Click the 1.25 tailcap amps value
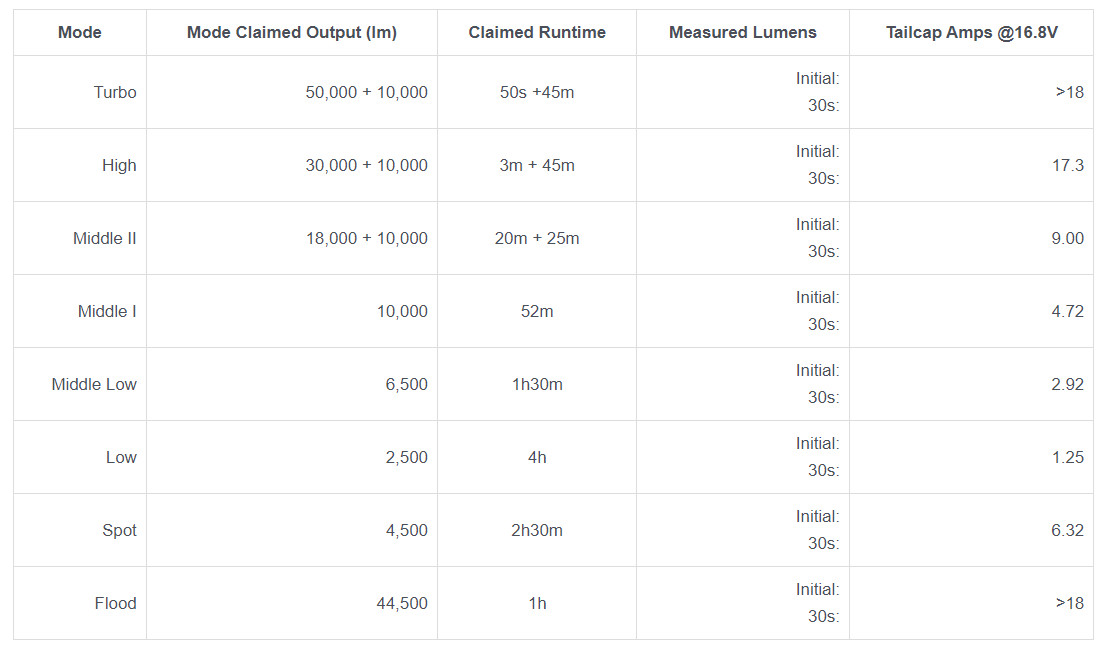Screen dimensions: 1114x653 coord(1067,457)
